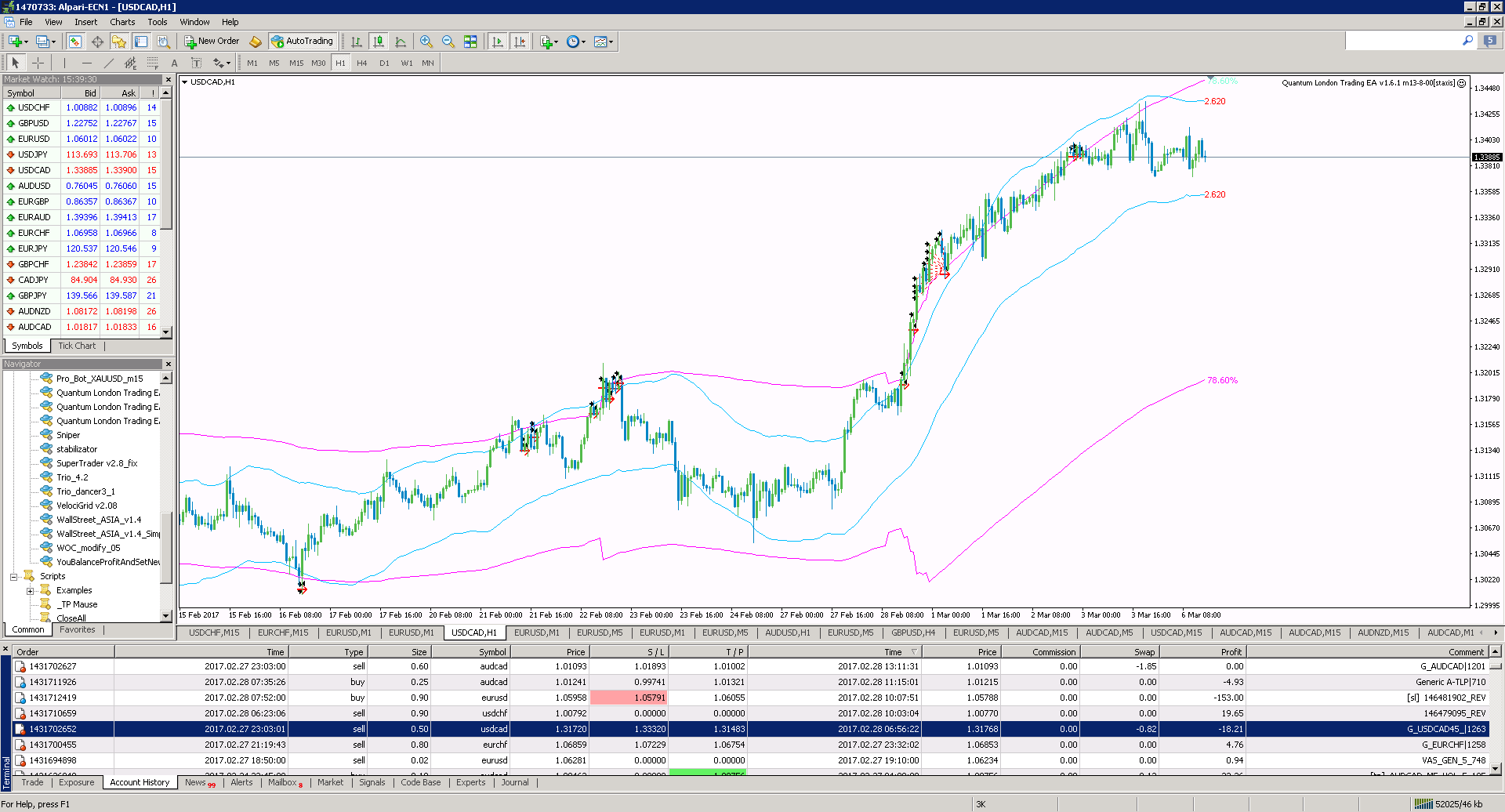This screenshot has width=1505, height=812.
Task: Click the Zoom Out magnifier
Action: coord(448,42)
